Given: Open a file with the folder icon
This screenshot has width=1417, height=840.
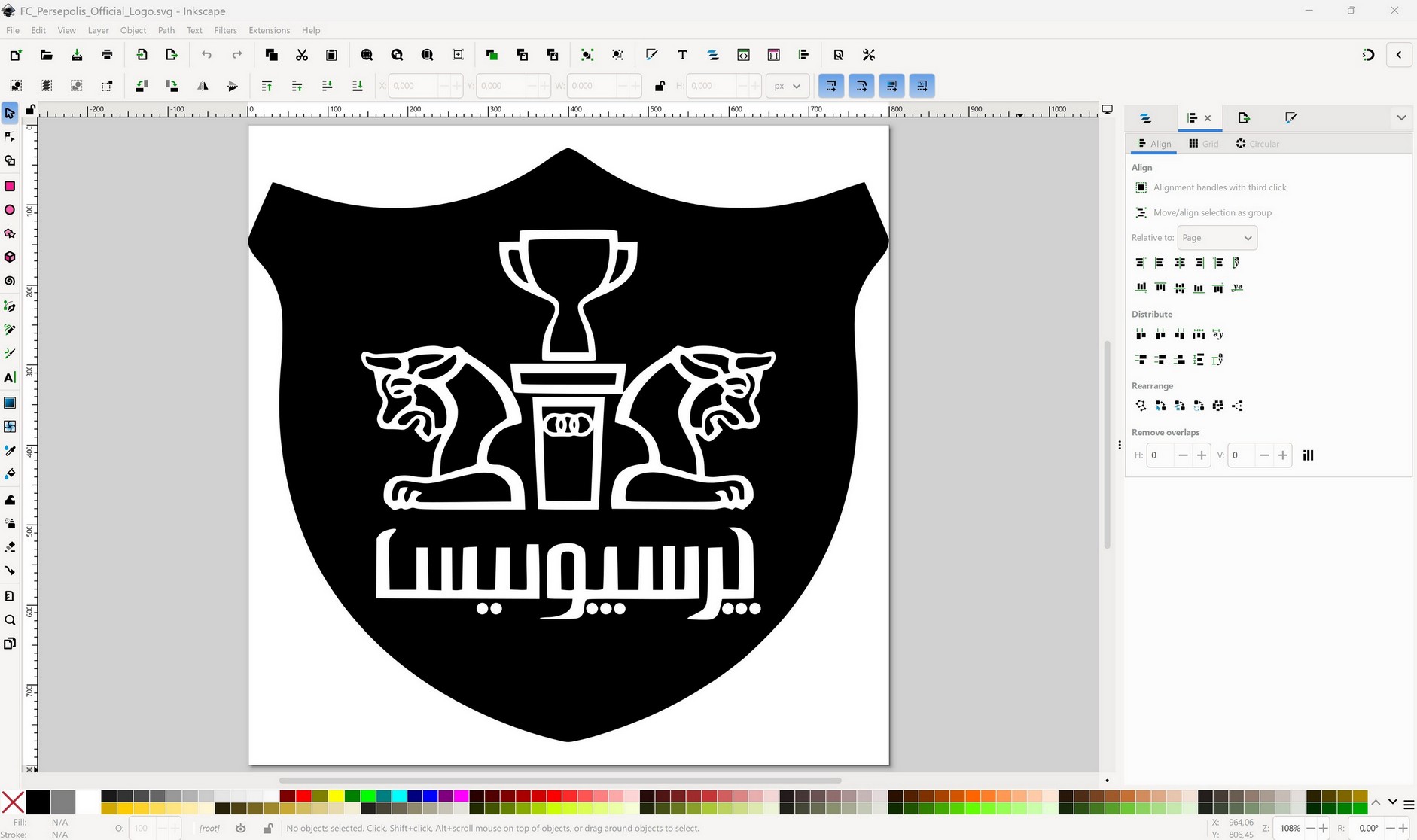Looking at the screenshot, I should pos(46,55).
